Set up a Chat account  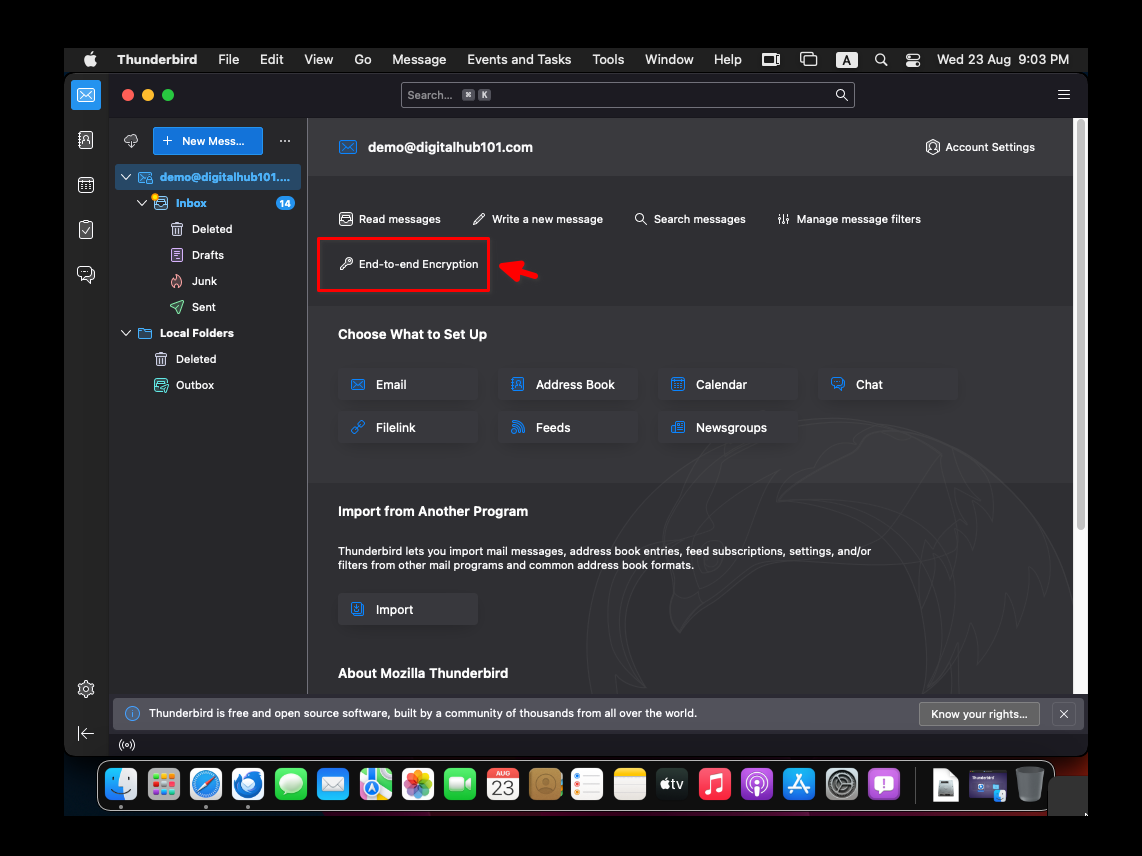tap(888, 385)
